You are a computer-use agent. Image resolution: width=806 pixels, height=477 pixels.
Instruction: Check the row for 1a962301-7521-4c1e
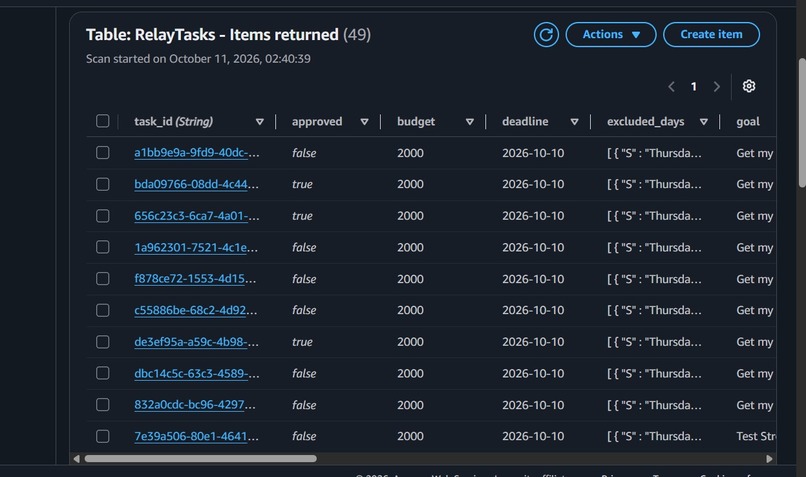[x=103, y=247]
